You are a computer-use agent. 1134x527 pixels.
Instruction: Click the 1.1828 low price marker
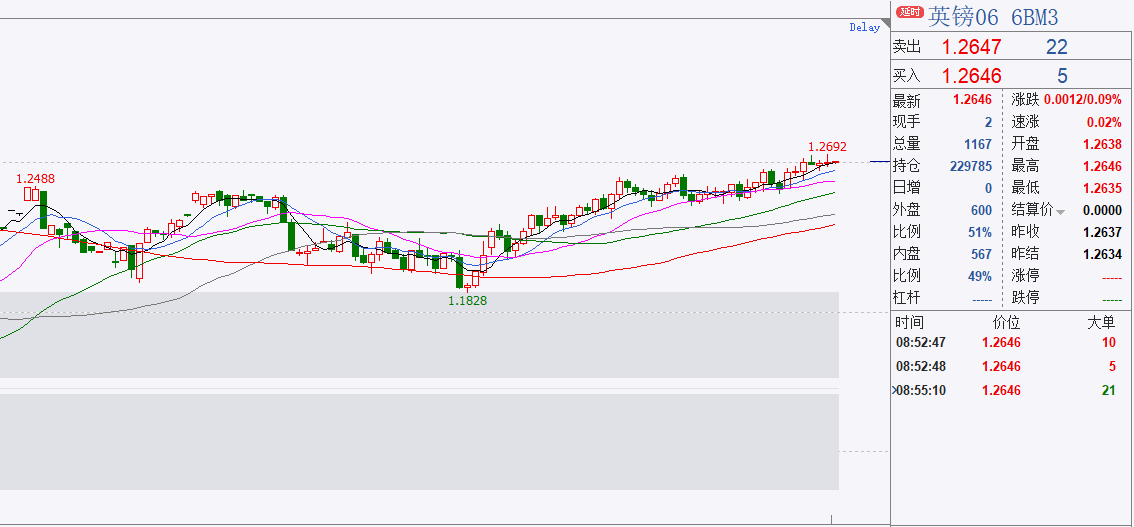coord(467,300)
